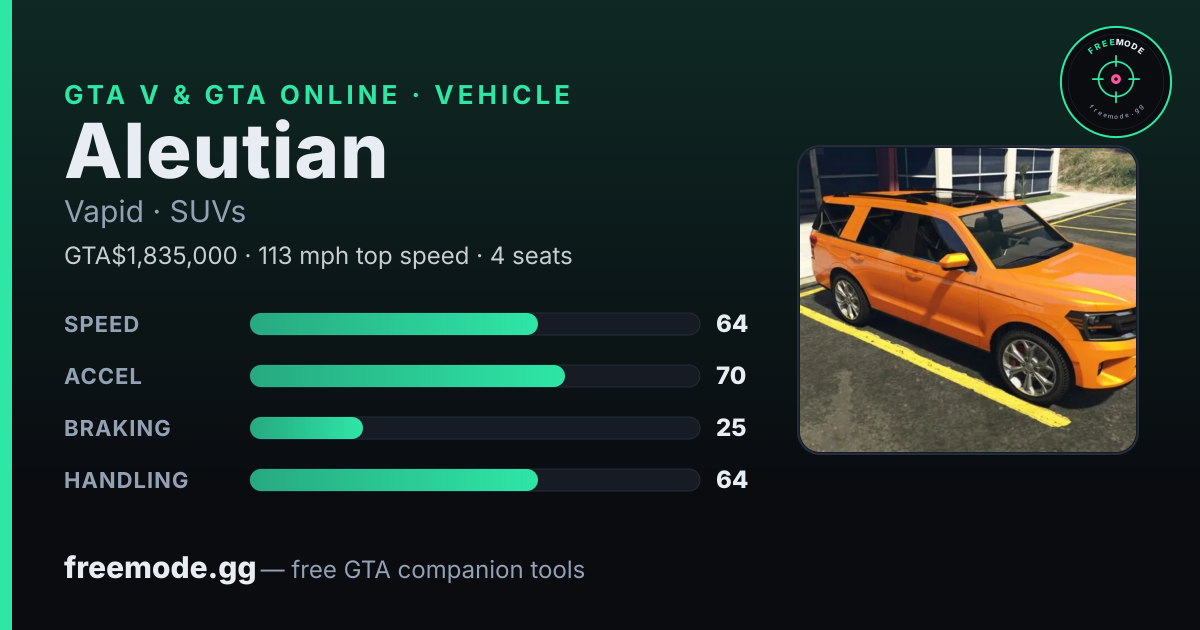Click the BRAKING label
Viewport: 1200px width, 630px height.
tap(117, 428)
